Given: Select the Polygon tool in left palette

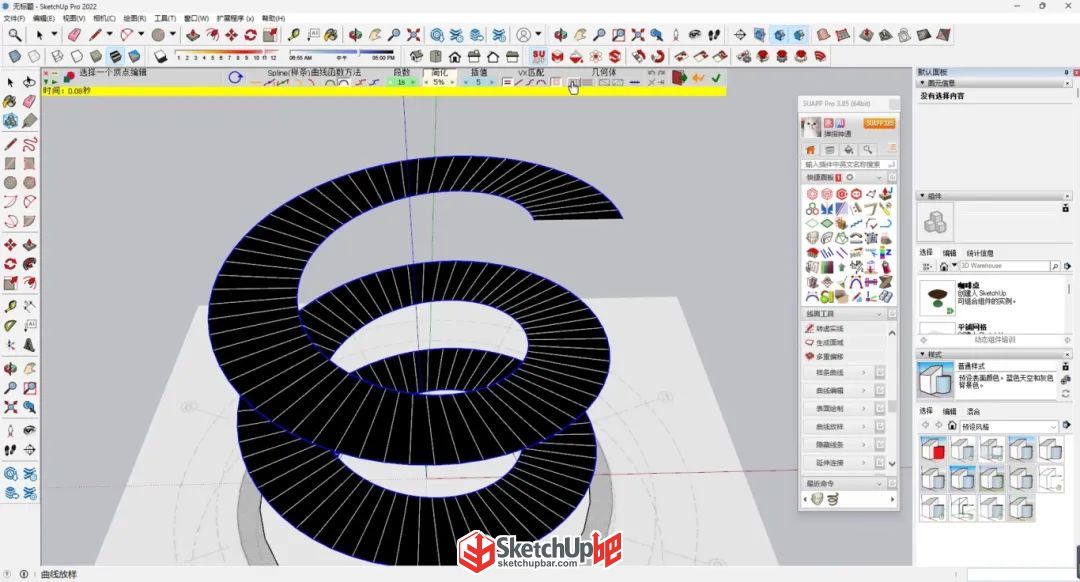Looking at the screenshot, I should pos(30,183).
